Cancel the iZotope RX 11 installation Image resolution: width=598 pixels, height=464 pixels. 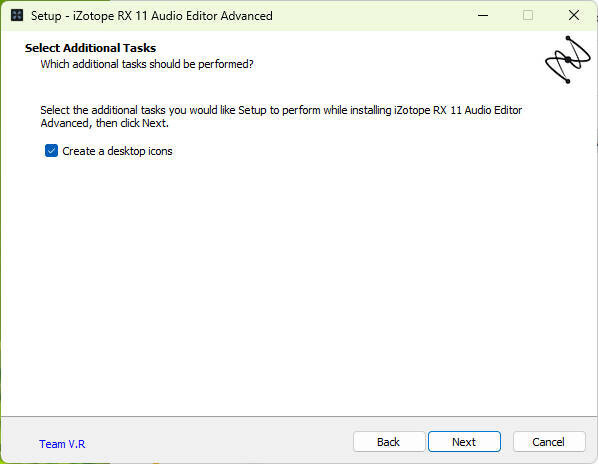tap(549, 442)
